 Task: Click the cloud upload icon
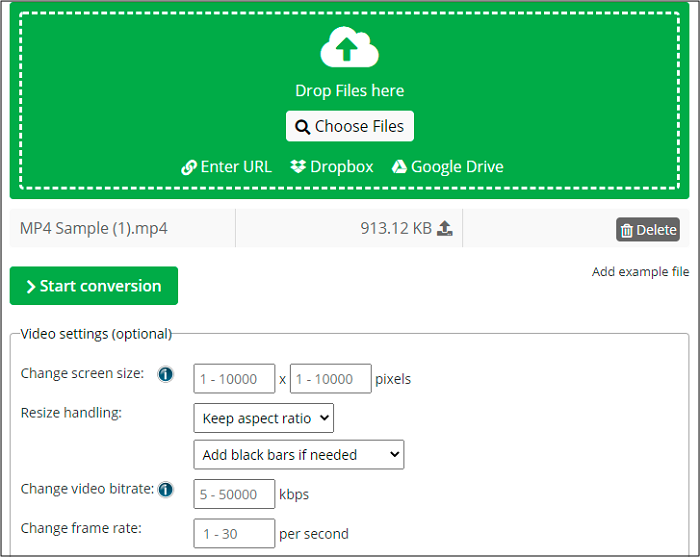[x=349, y=49]
